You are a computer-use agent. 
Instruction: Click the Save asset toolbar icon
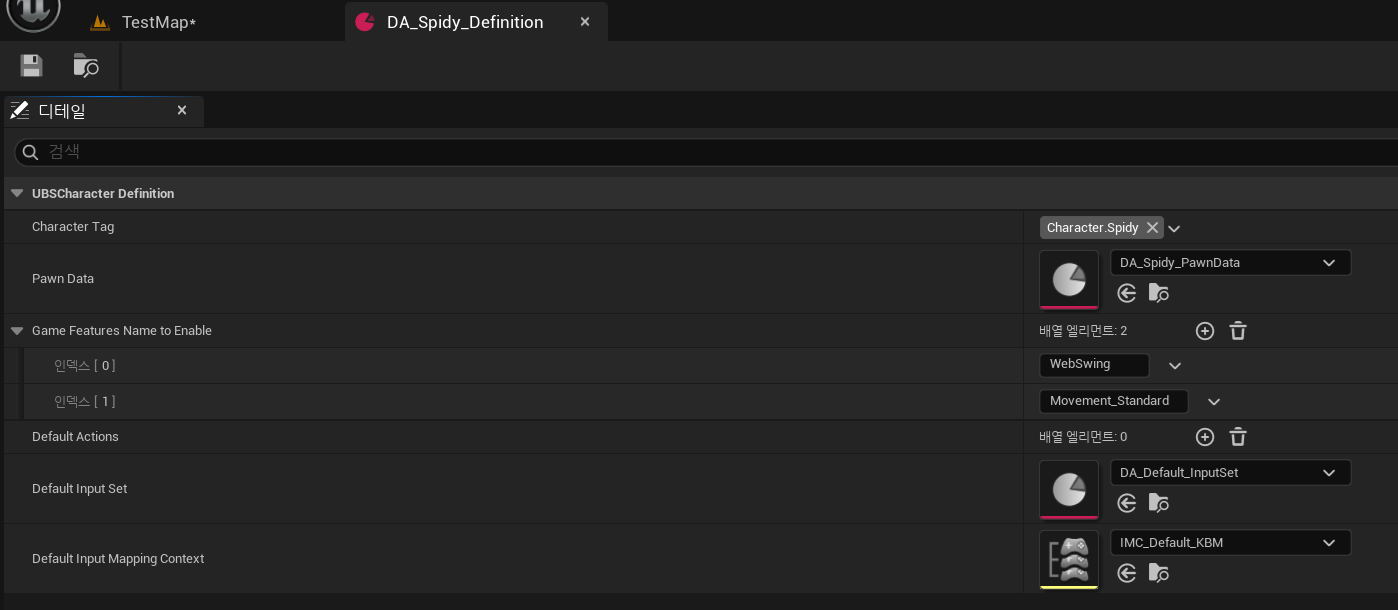coord(32,66)
